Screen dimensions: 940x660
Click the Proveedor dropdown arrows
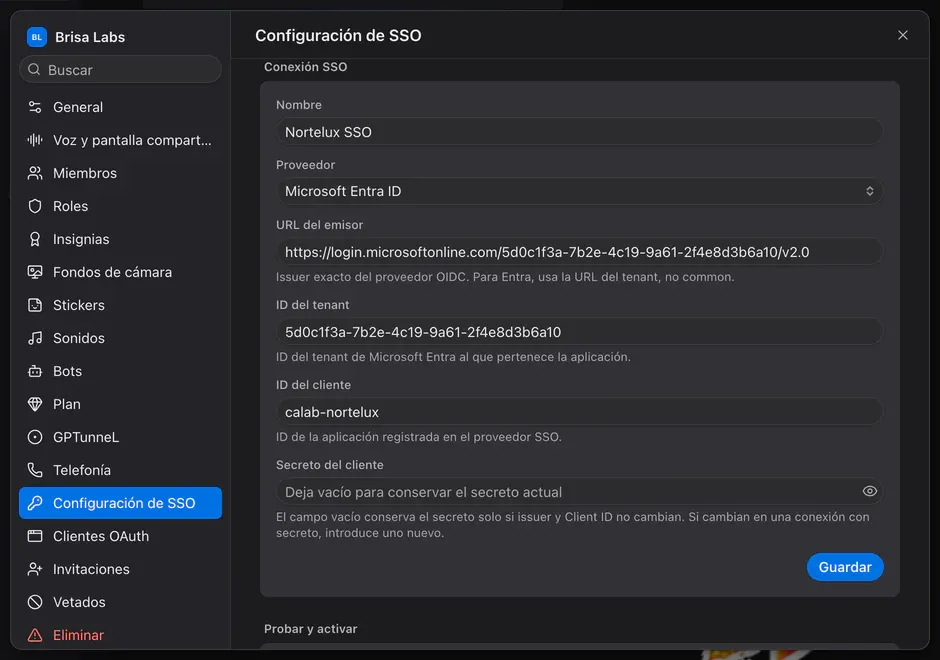[869, 191]
